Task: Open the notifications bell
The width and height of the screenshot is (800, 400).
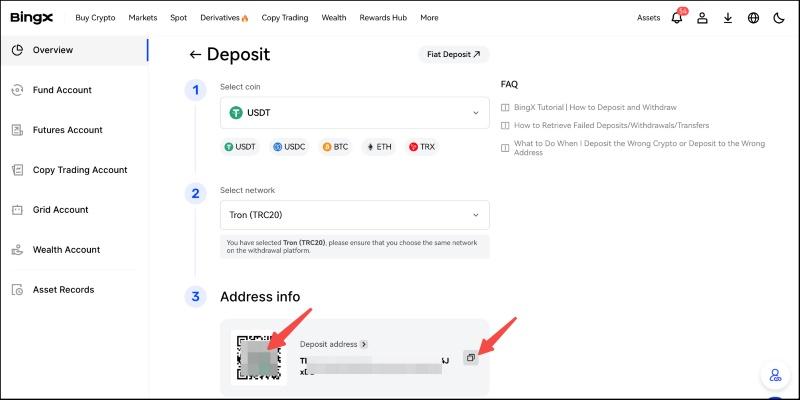Action: (x=677, y=18)
